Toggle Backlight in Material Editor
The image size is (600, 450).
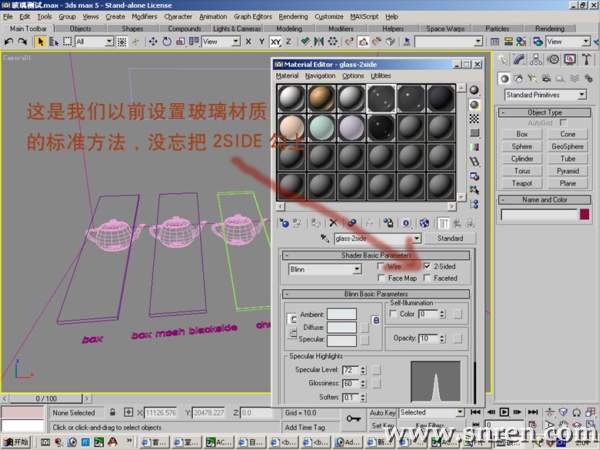(474, 104)
